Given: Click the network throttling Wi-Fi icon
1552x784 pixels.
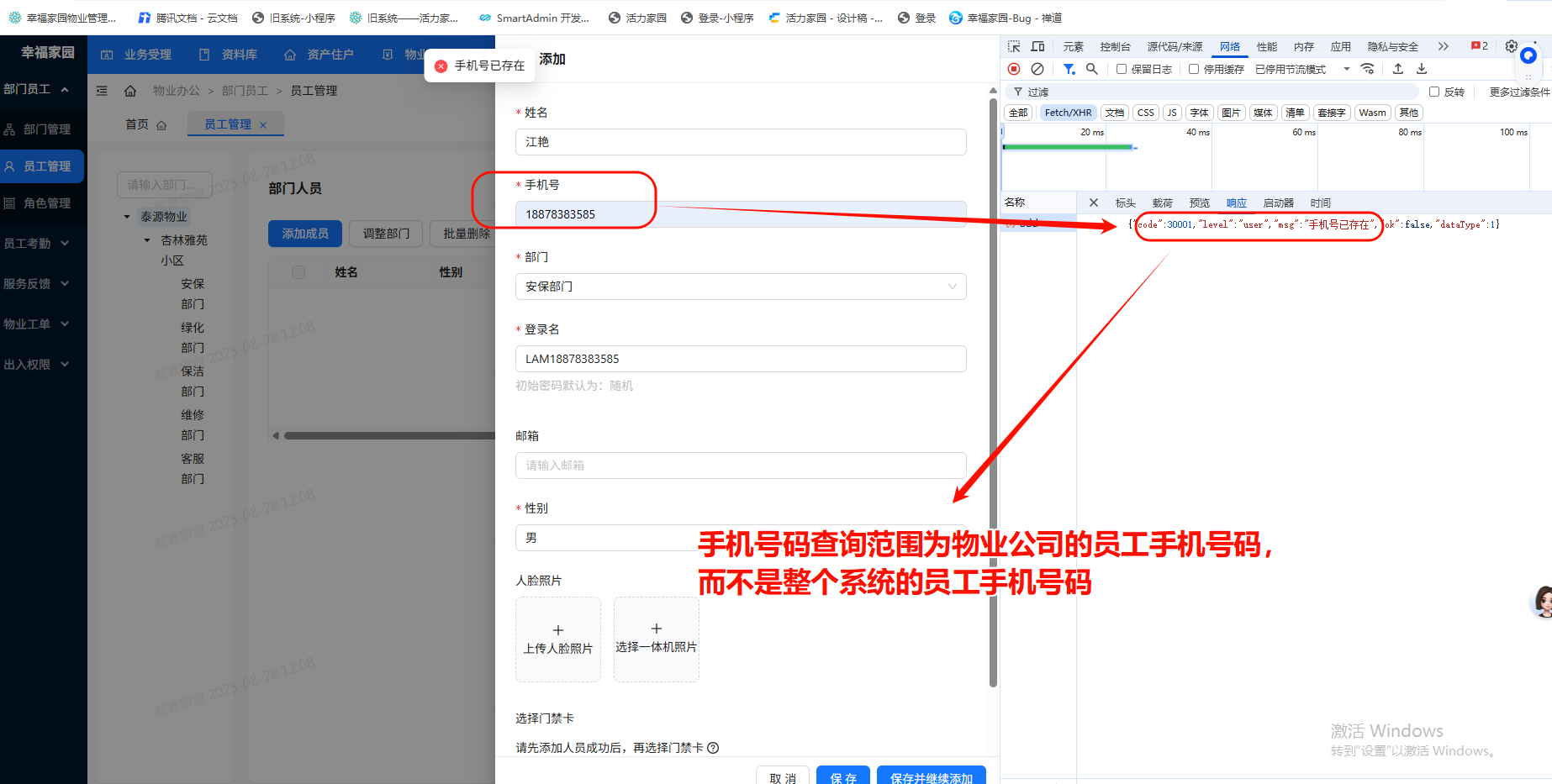Looking at the screenshot, I should point(1368,69).
